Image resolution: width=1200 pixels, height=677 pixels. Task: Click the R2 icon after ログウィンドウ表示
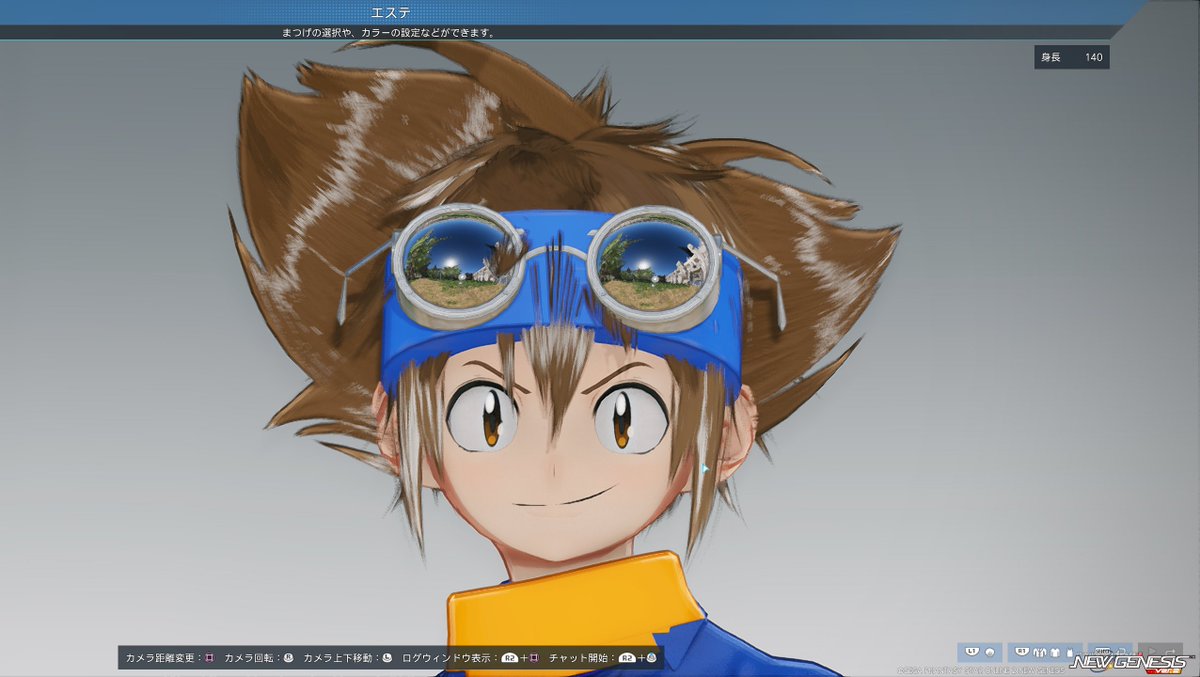tap(509, 658)
